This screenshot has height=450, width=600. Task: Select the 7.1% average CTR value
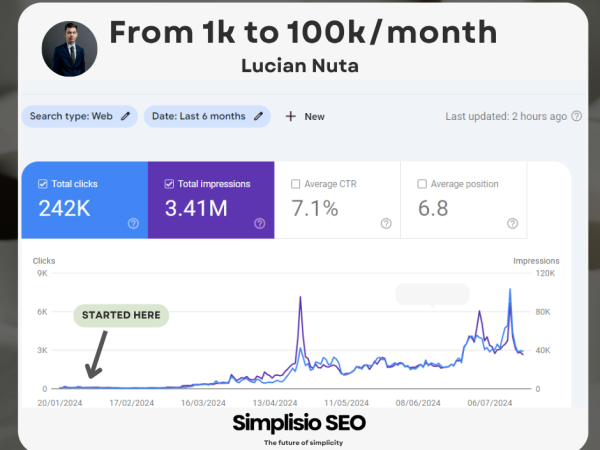(x=315, y=209)
